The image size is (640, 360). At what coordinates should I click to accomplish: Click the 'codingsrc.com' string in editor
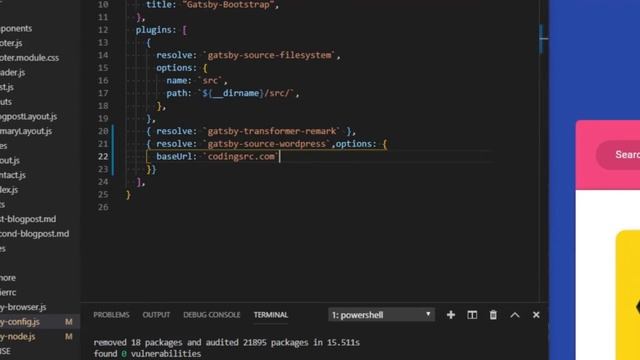tap(241, 156)
